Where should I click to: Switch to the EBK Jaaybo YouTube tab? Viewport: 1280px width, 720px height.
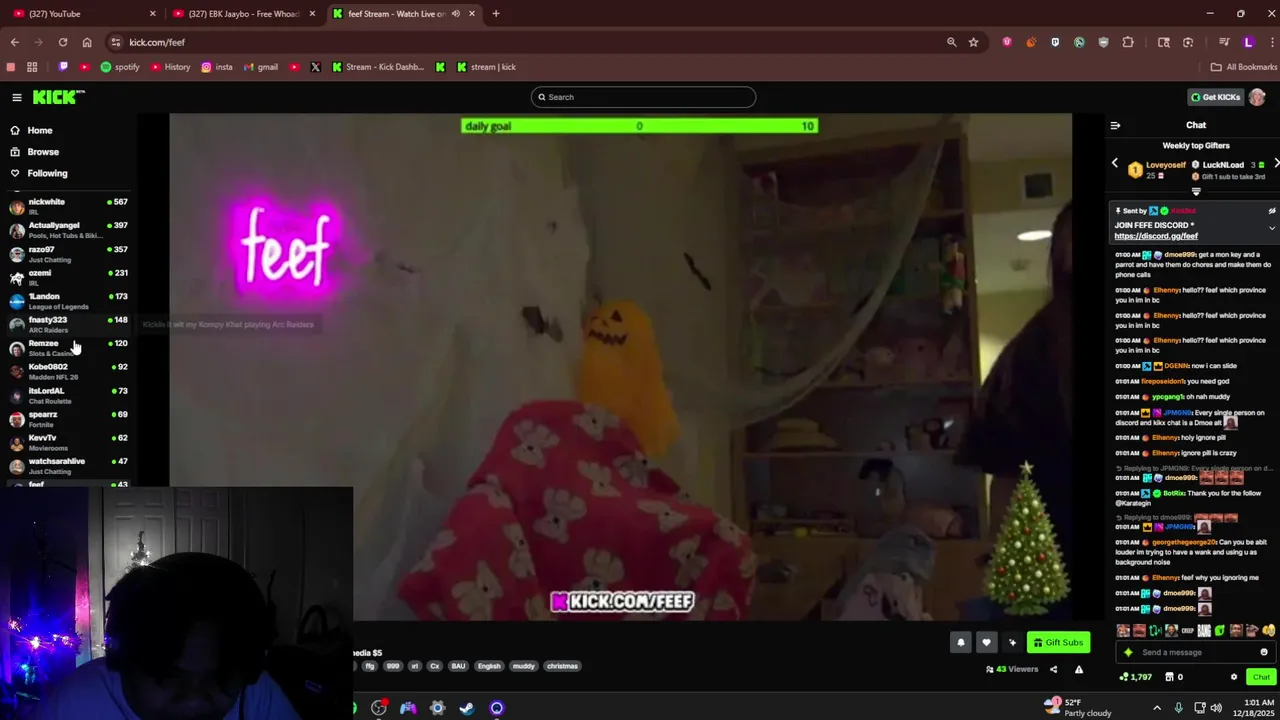[244, 14]
